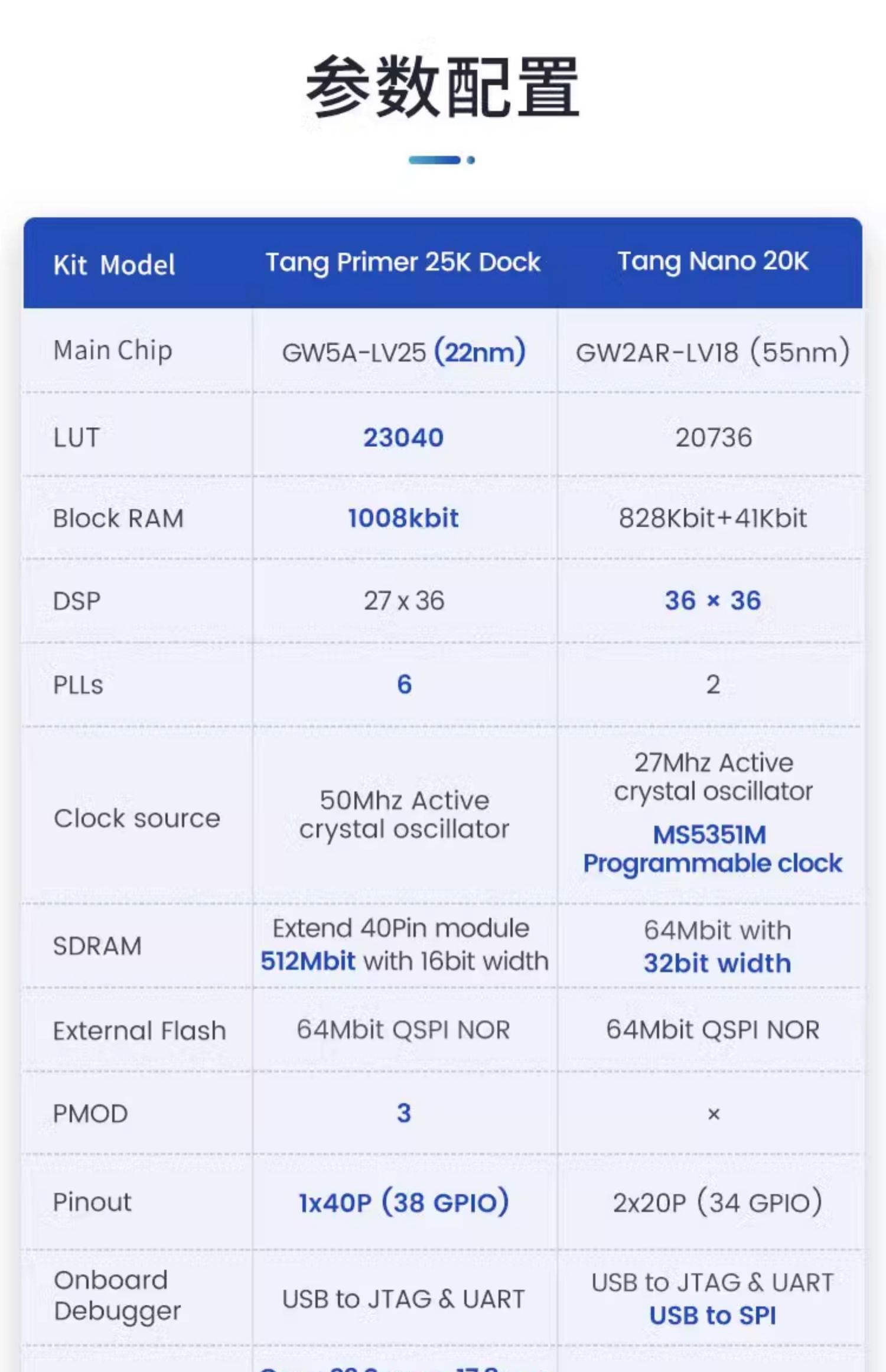Click the blue decorative divider under title
This screenshot has height=1372, width=886.
pyautogui.click(x=442, y=160)
